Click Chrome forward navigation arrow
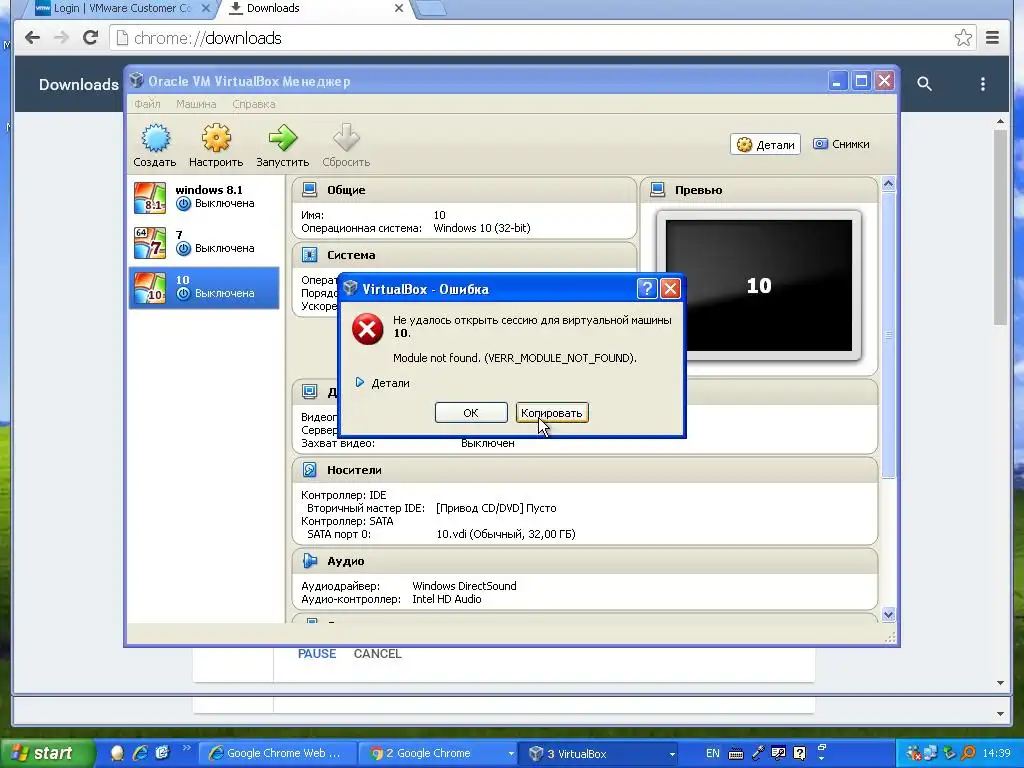The width and height of the screenshot is (1024, 768). tap(61, 38)
